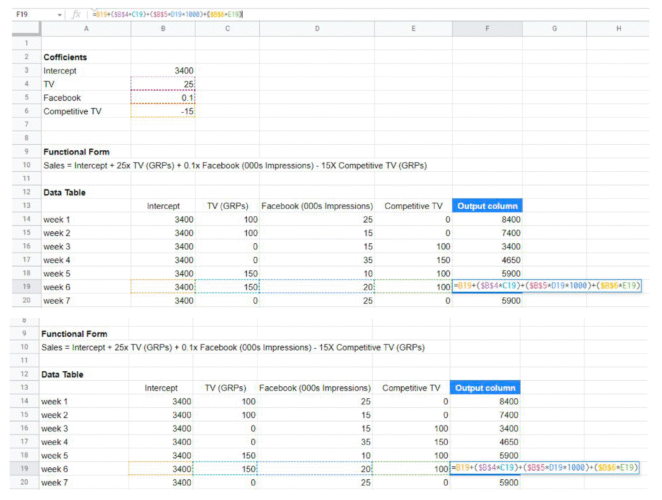Viewport: 662px width, 500px height.
Task: Select column A header
Action: tap(86, 28)
